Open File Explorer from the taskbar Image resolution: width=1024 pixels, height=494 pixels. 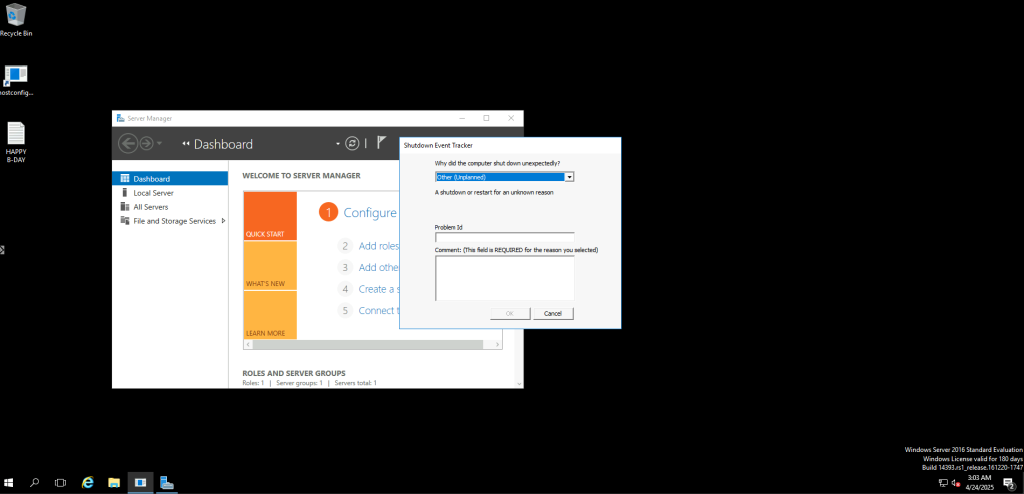tap(114, 483)
